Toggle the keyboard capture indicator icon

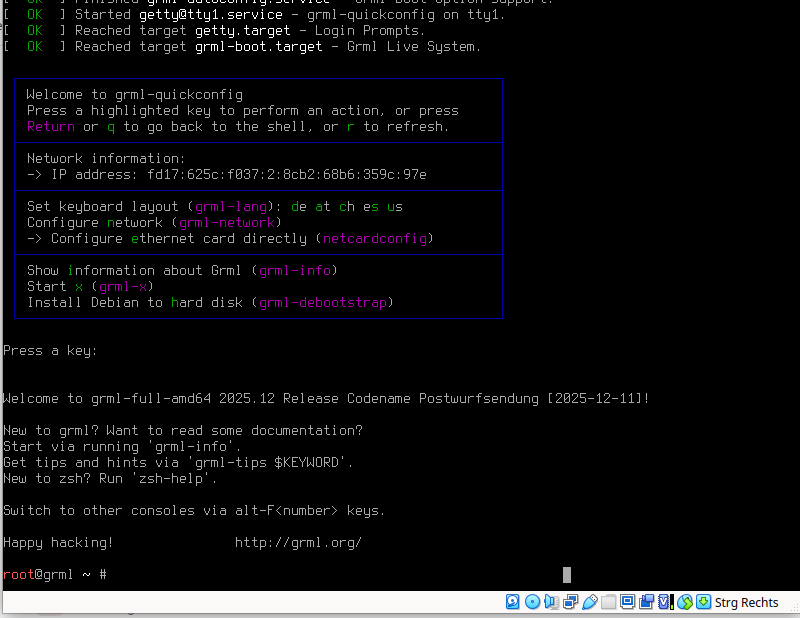pos(703,602)
